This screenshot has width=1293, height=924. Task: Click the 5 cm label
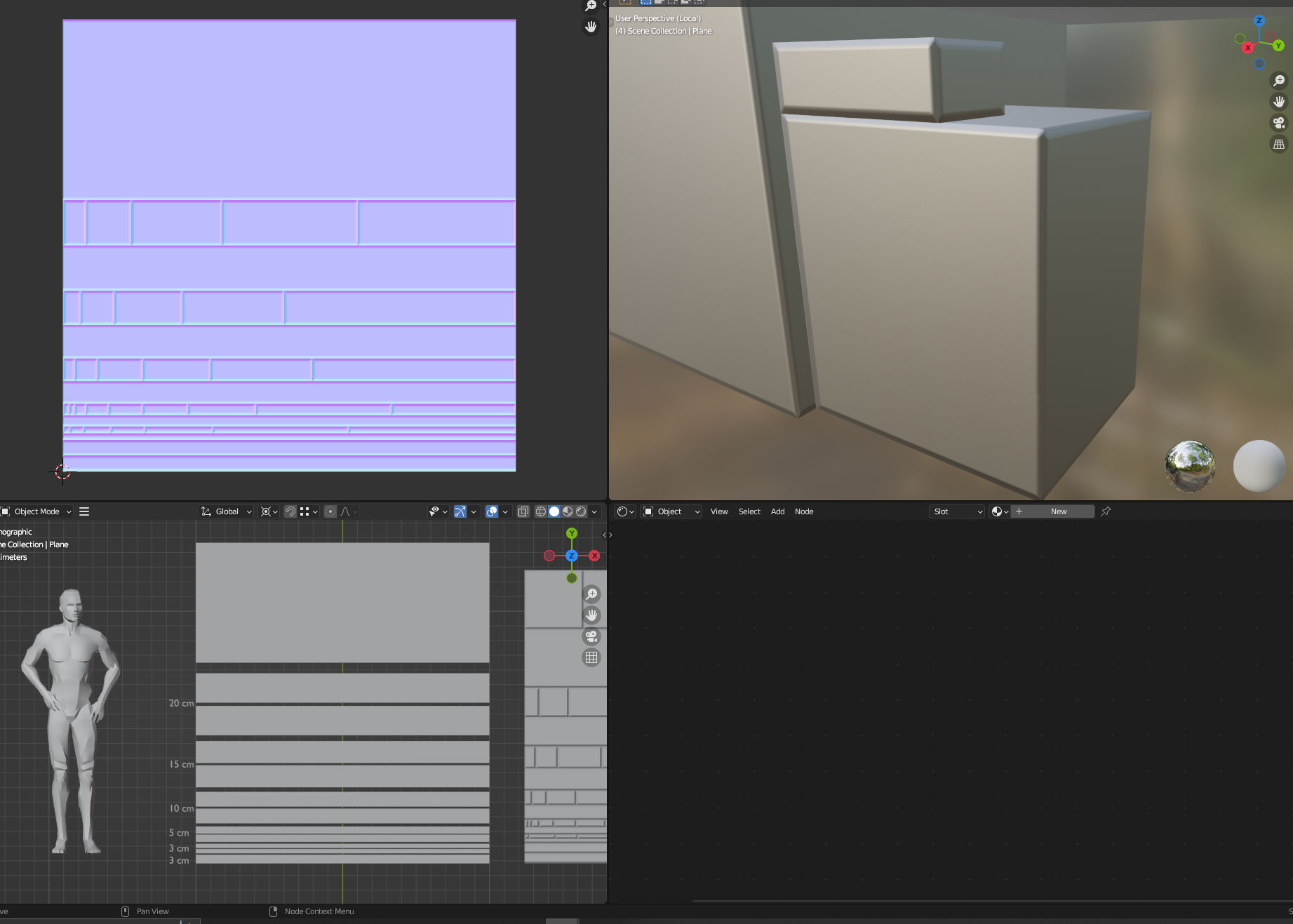click(179, 833)
